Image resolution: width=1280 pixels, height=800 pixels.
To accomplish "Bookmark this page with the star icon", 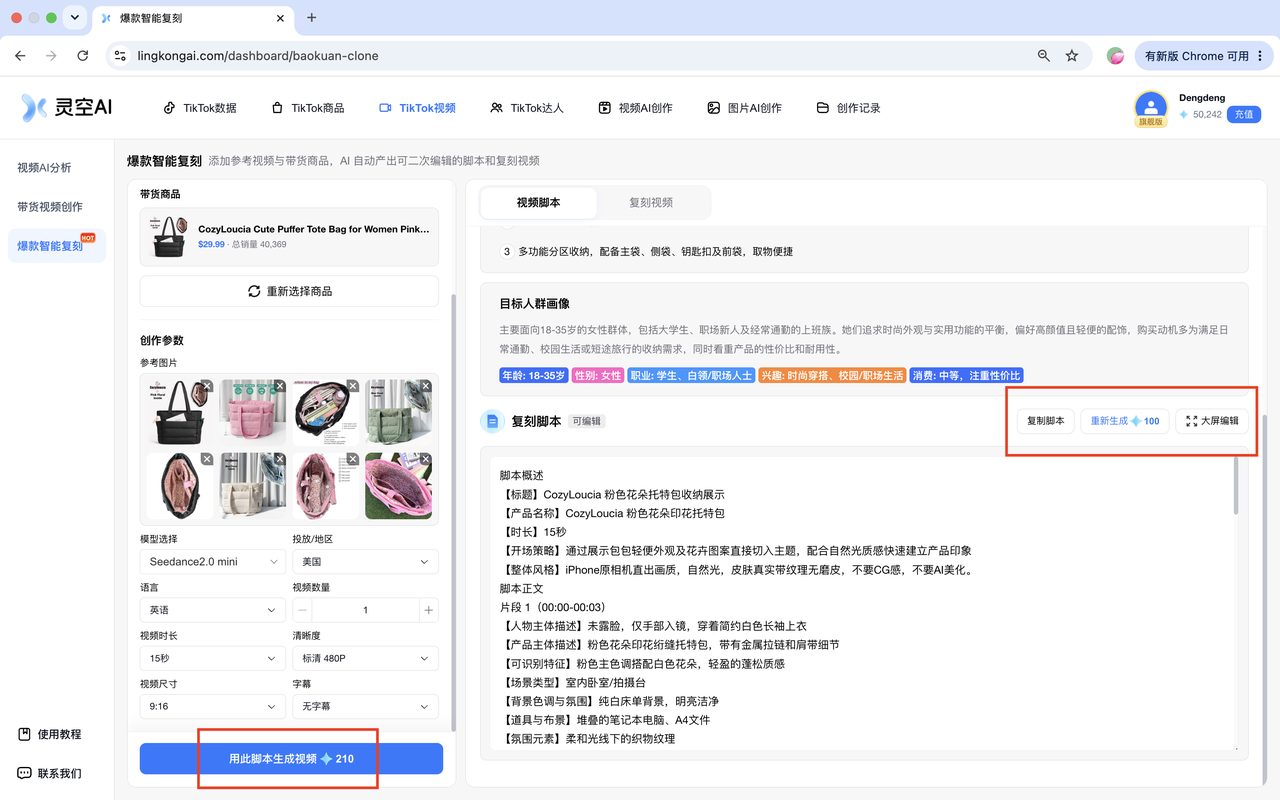I will click(x=1072, y=56).
